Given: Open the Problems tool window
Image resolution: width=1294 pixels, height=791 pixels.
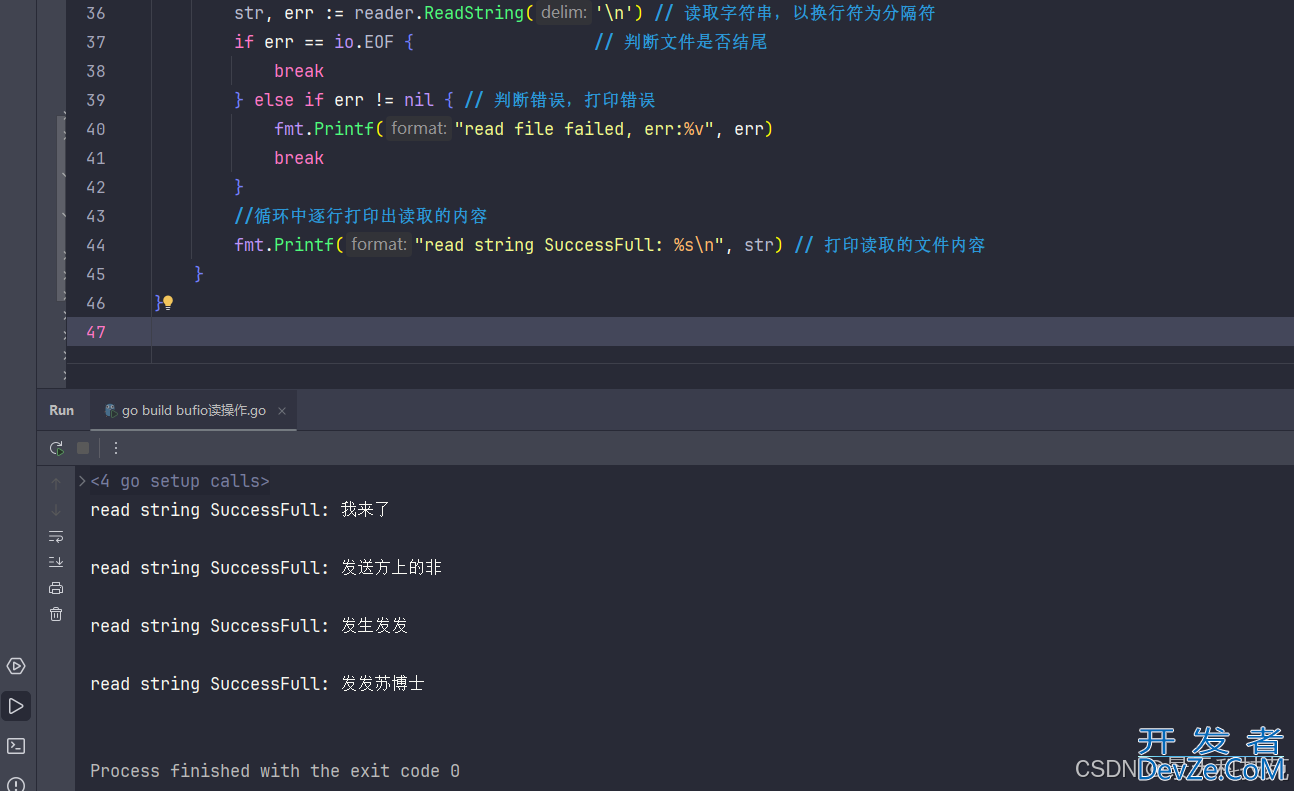Looking at the screenshot, I should pos(16,784).
